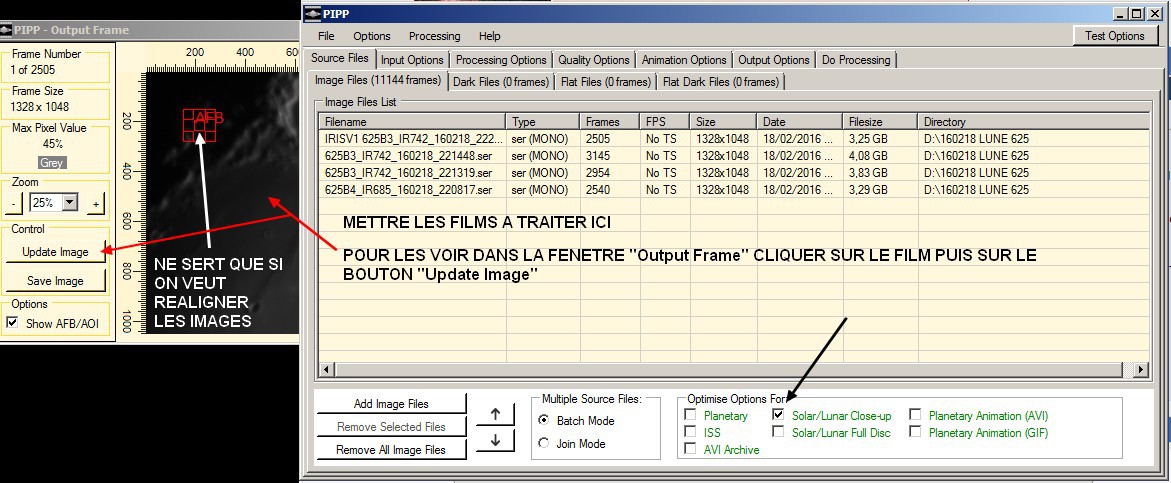Viewport: 1171px width, 483px height.
Task: Switch to Processing Options tab
Action: [x=501, y=60]
